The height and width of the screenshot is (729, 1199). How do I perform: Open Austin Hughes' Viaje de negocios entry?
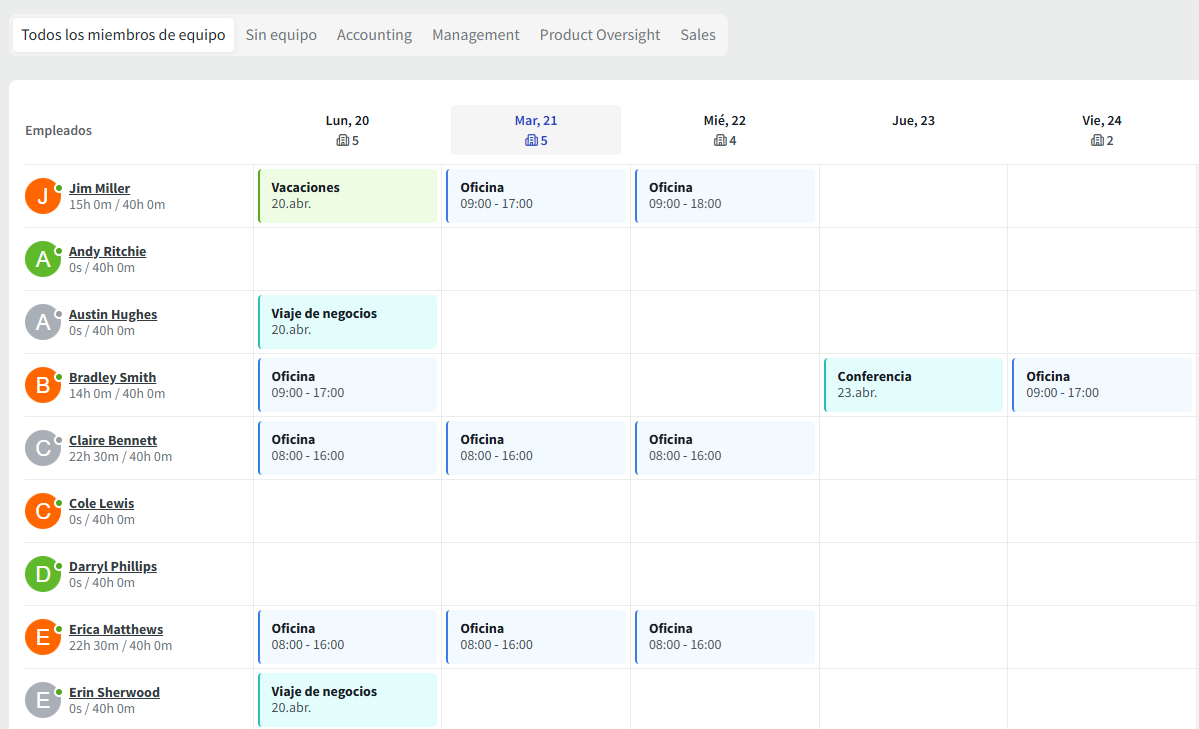(x=348, y=322)
